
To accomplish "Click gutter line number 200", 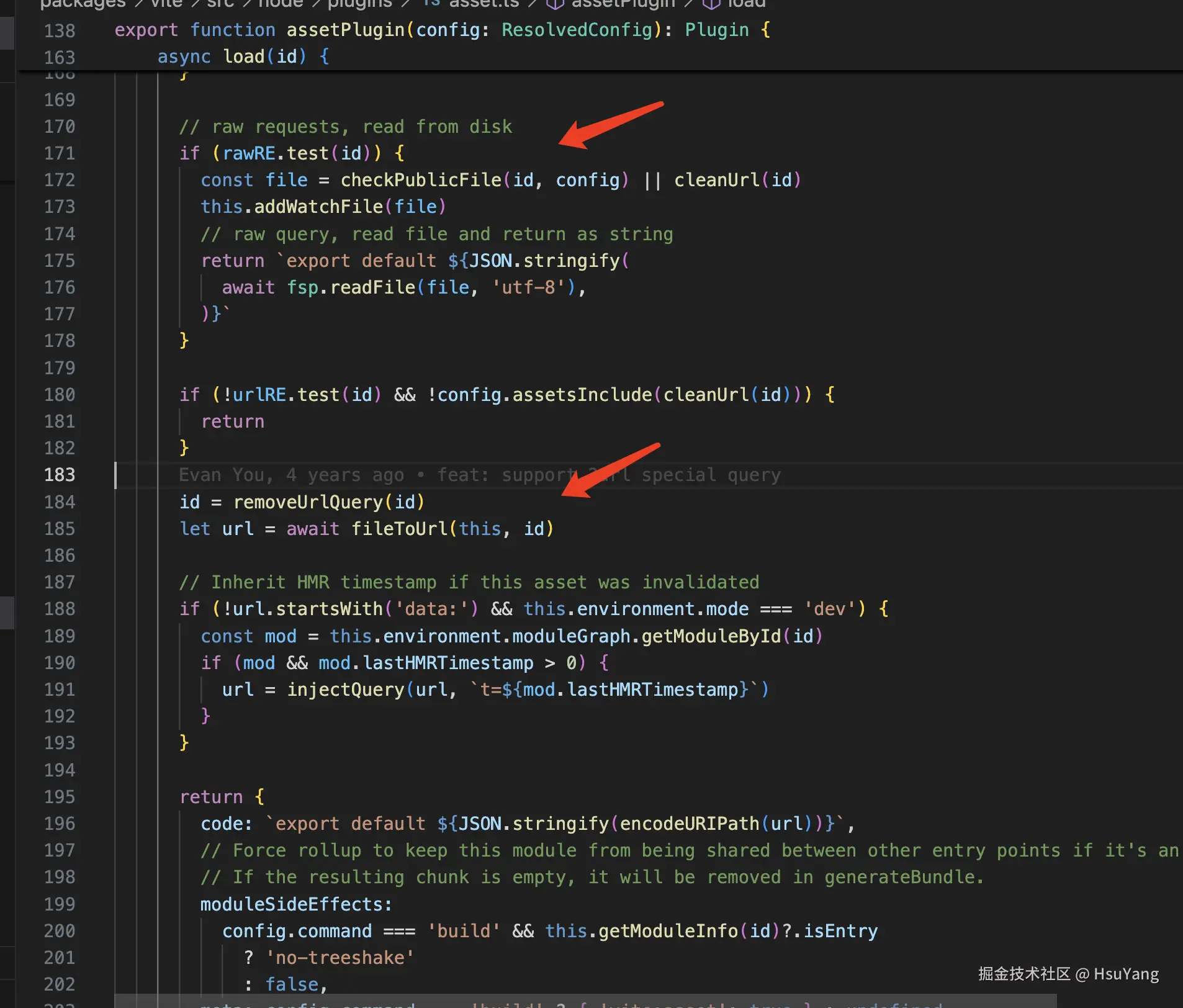I will point(60,931).
